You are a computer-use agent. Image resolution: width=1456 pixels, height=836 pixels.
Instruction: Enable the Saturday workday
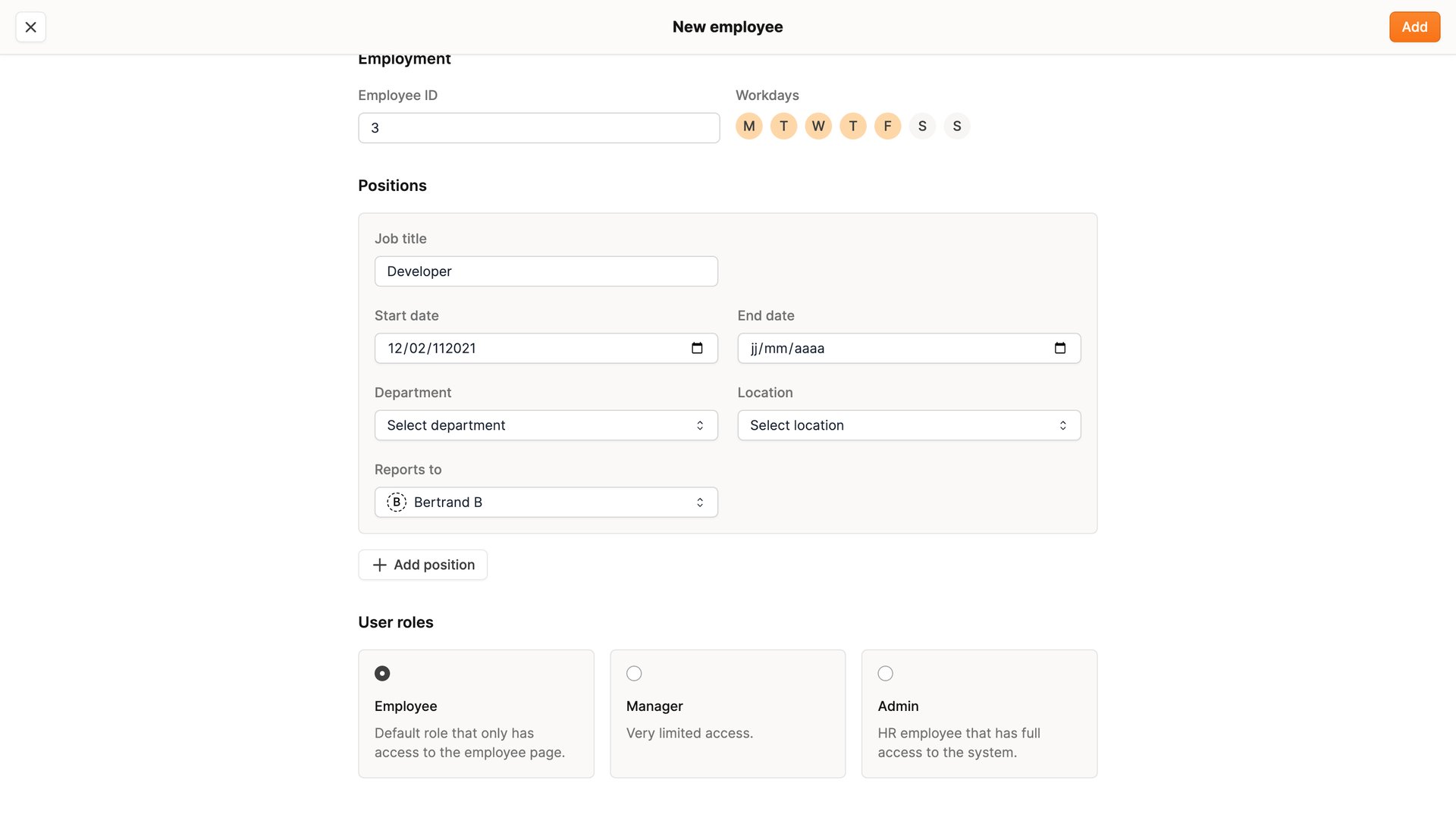[922, 126]
